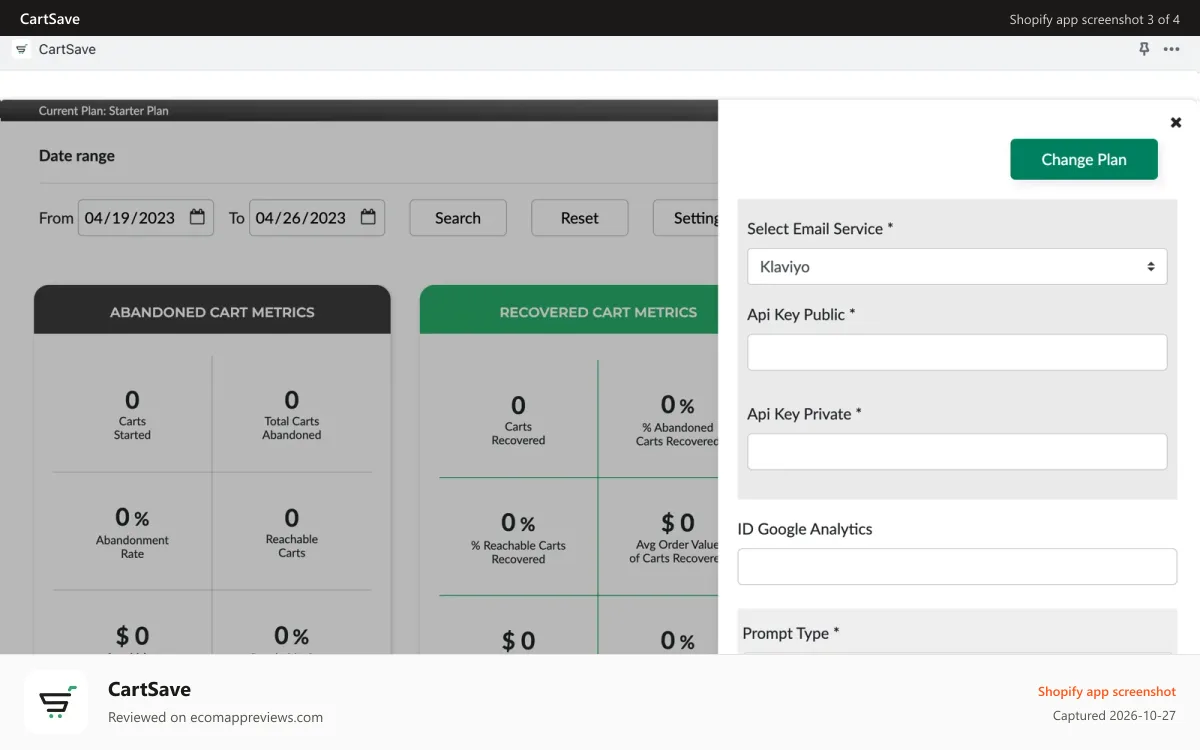Edit the To date 04/26/2023 field

(317, 218)
